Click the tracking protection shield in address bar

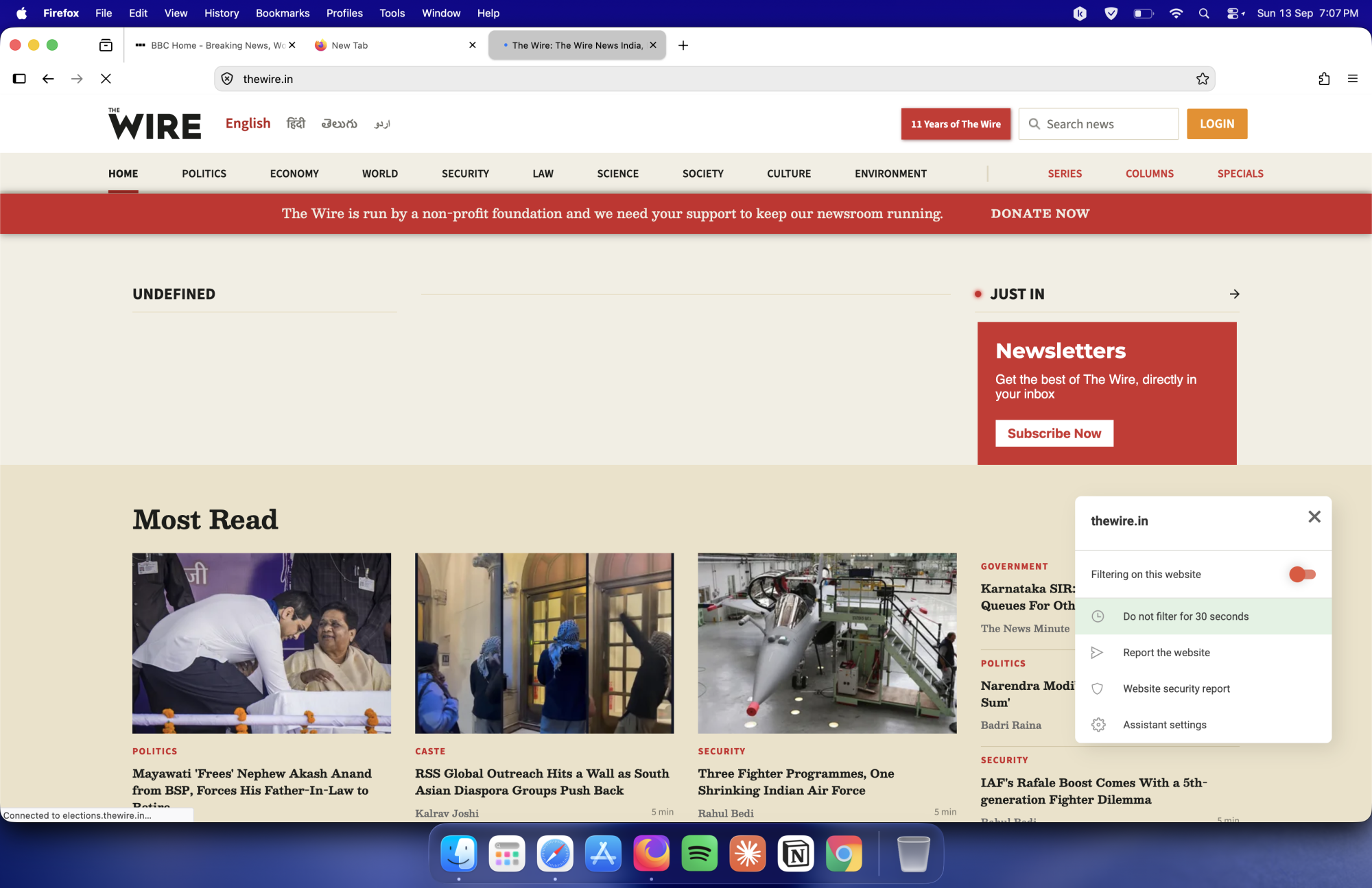(x=227, y=79)
